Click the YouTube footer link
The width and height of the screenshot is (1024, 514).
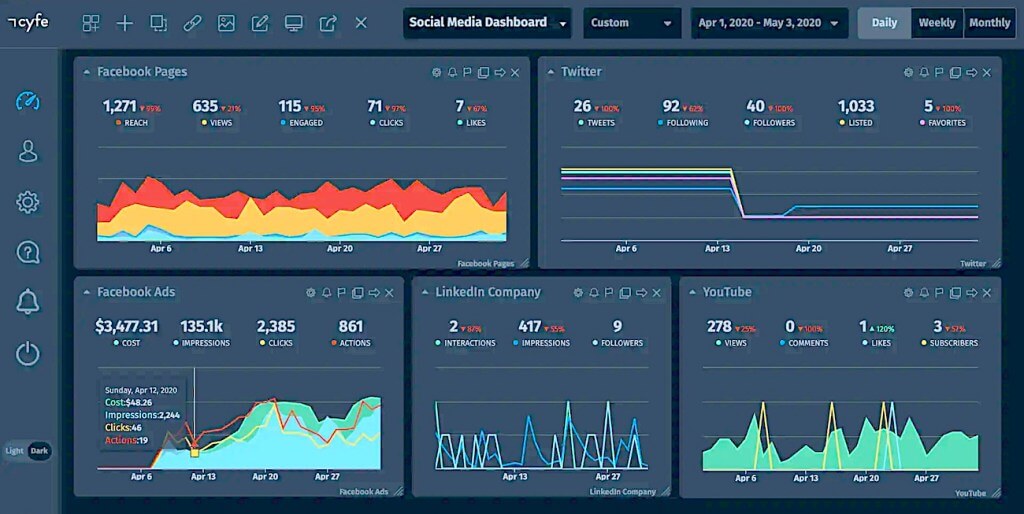tap(970, 493)
